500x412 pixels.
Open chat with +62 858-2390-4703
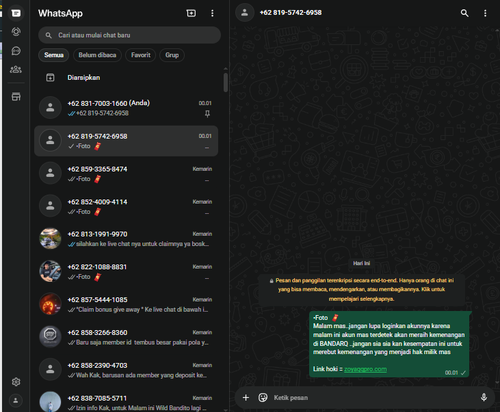coord(126,370)
